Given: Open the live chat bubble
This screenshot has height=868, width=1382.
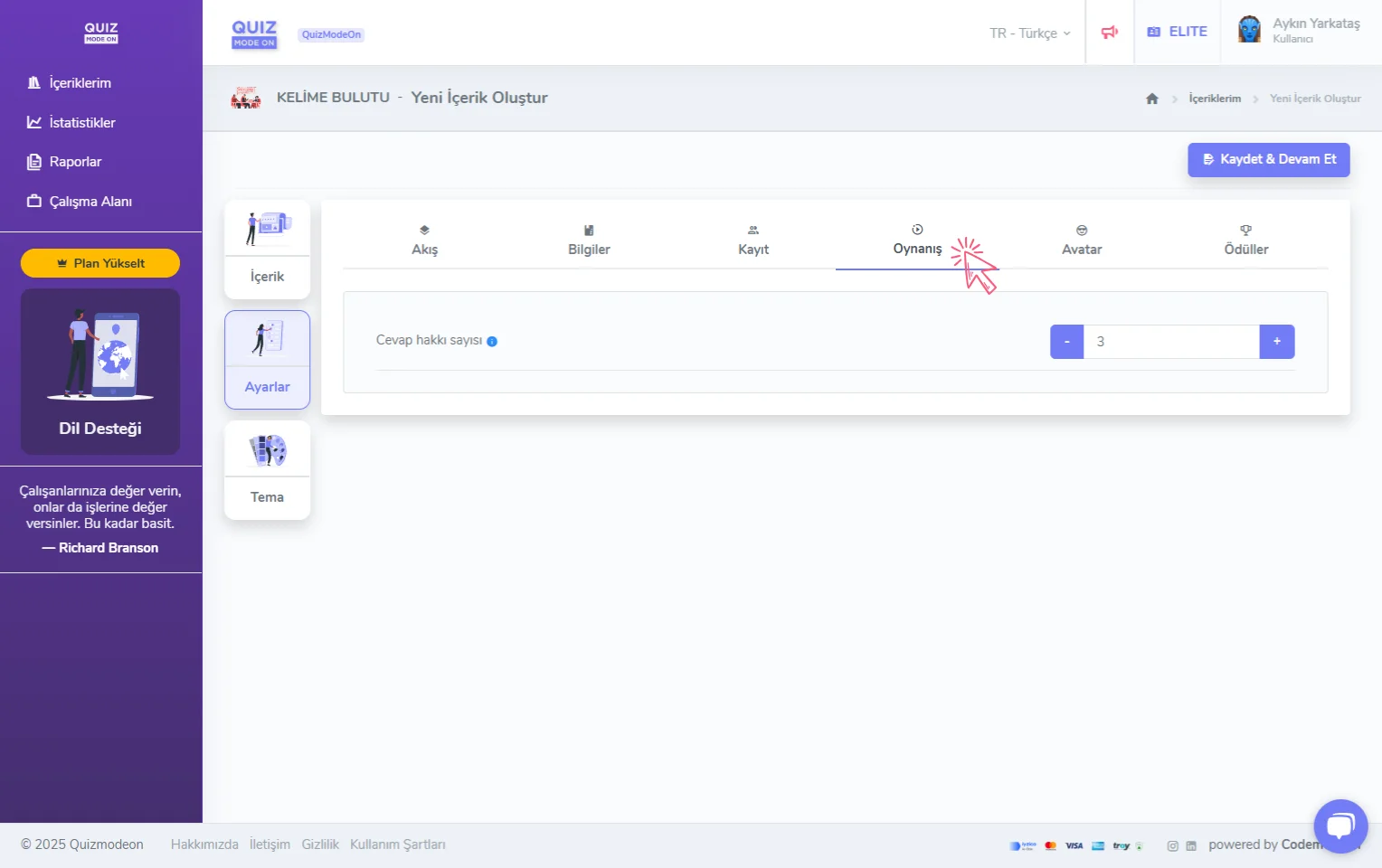Looking at the screenshot, I should tap(1340, 826).
